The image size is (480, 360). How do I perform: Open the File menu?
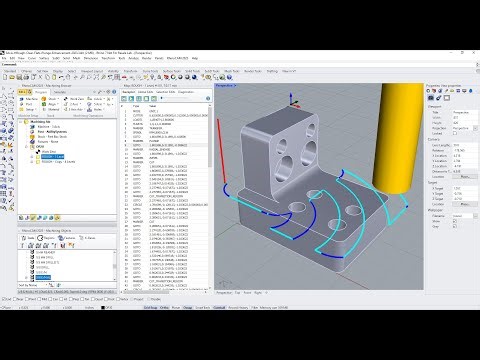click(x=4, y=58)
